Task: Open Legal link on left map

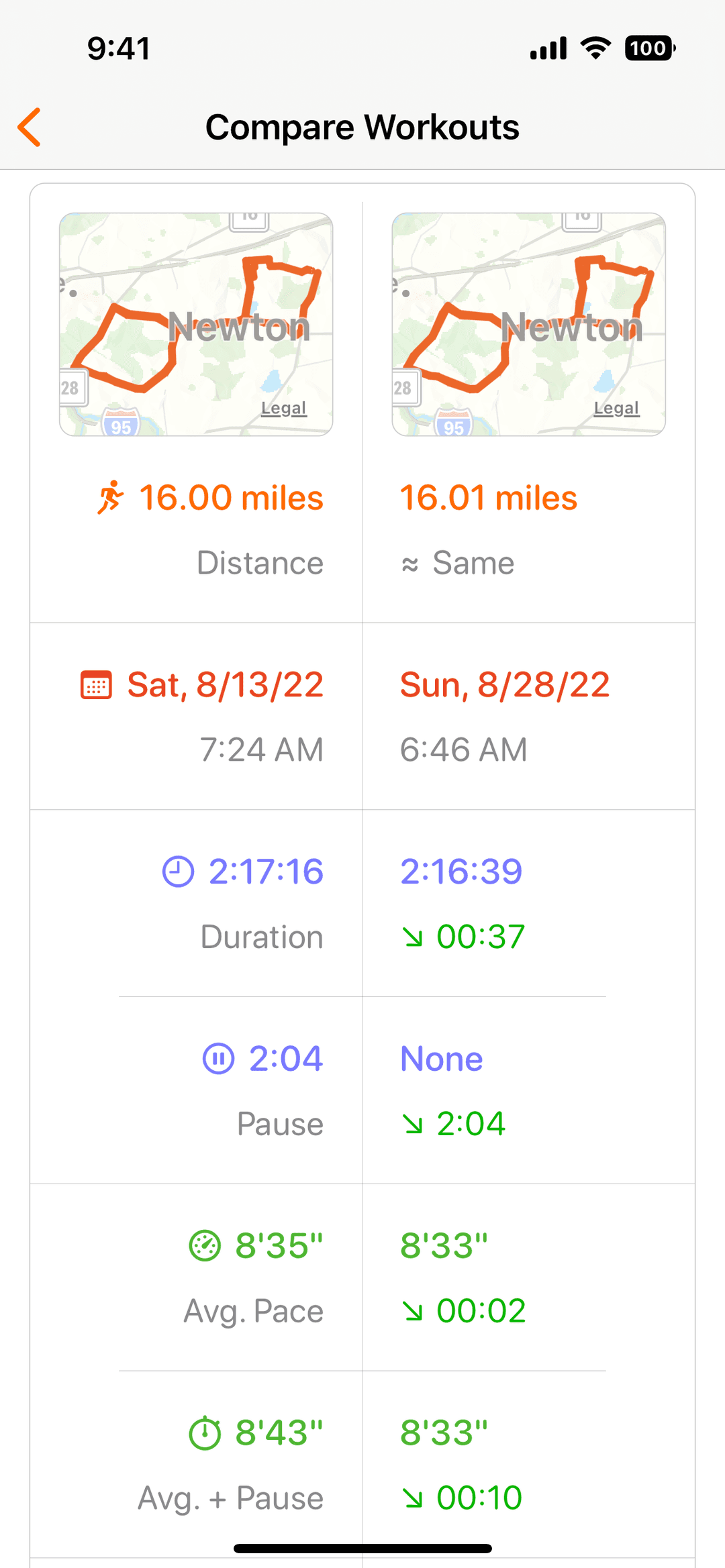Action: point(284,408)
